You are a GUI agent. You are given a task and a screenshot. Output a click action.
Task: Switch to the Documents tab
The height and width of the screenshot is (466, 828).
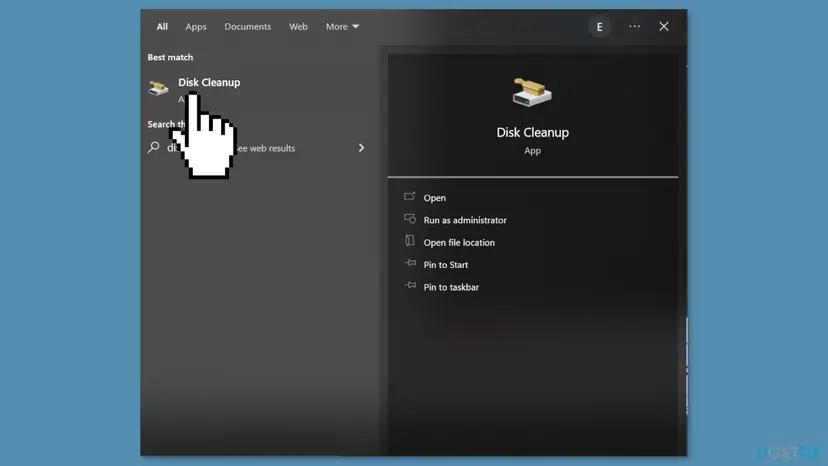click(248, 26)
